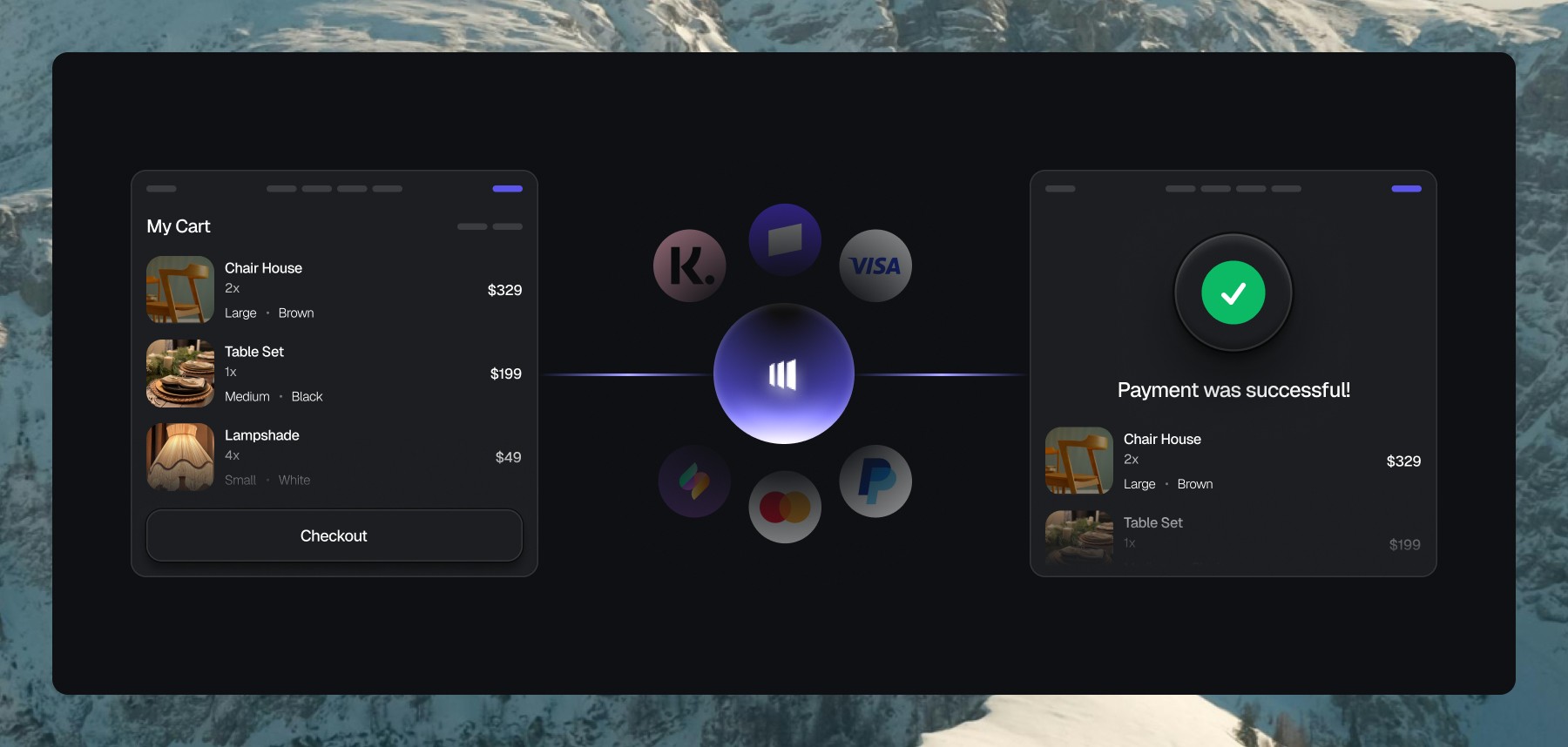Click 'Black' color of Table Set
Viewport: 1568px width, 747px height.
[x=307, y=396]
